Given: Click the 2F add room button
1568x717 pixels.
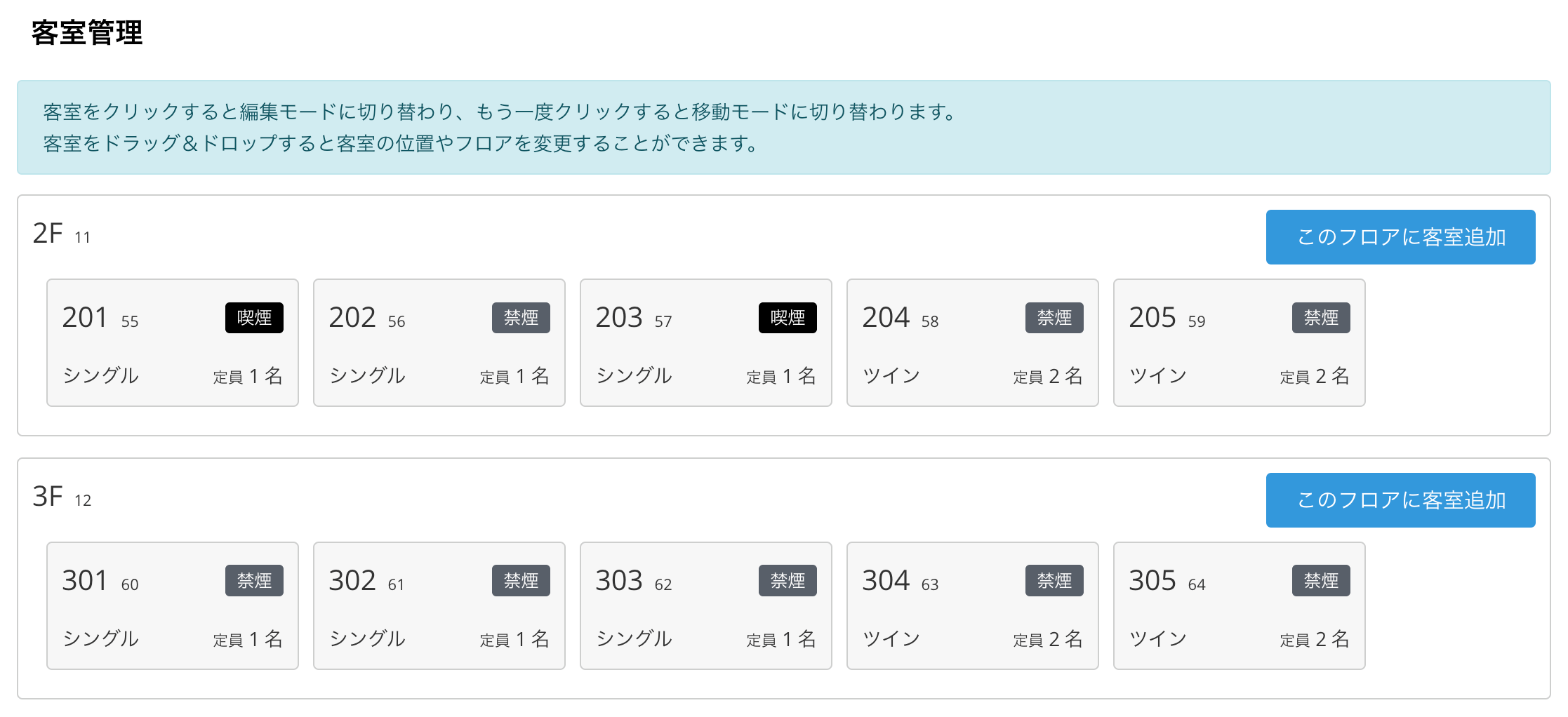Looking at the screenshot, I should (x=1400, y=237).
